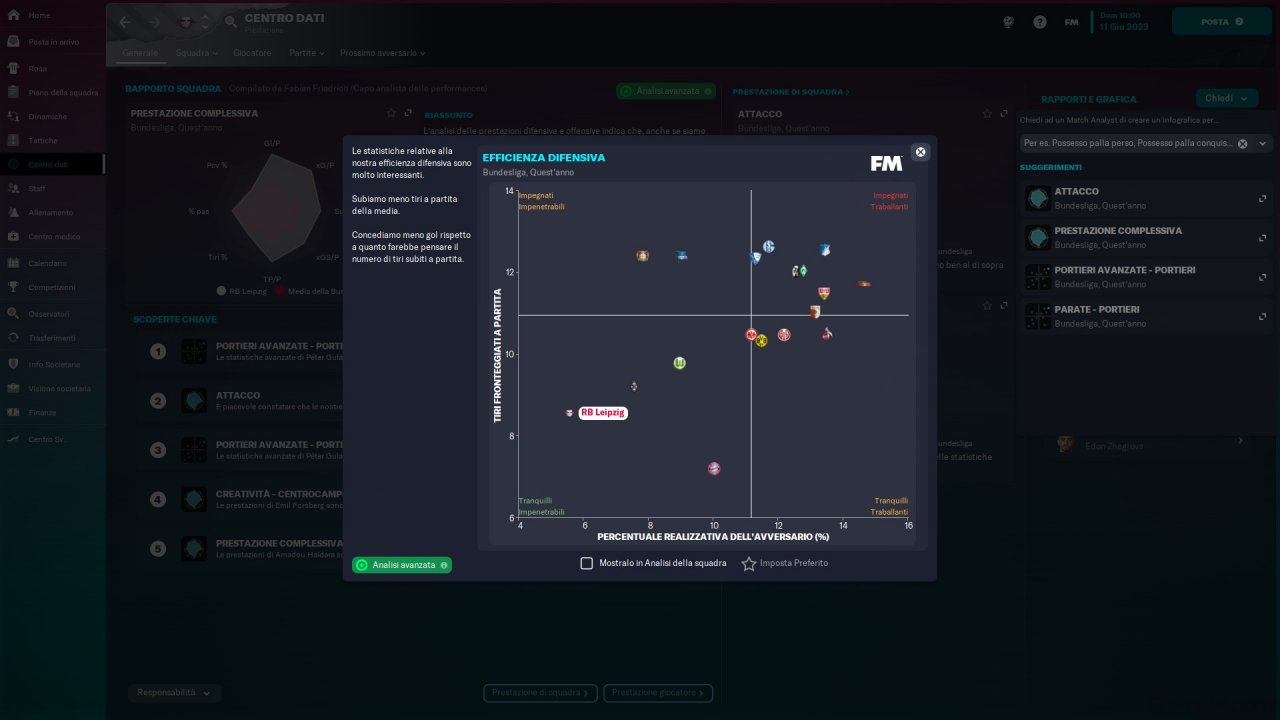
Task: Open key finding 4 CREATIVITÀ - CENTROCAMP
Action: pos(240,499)
